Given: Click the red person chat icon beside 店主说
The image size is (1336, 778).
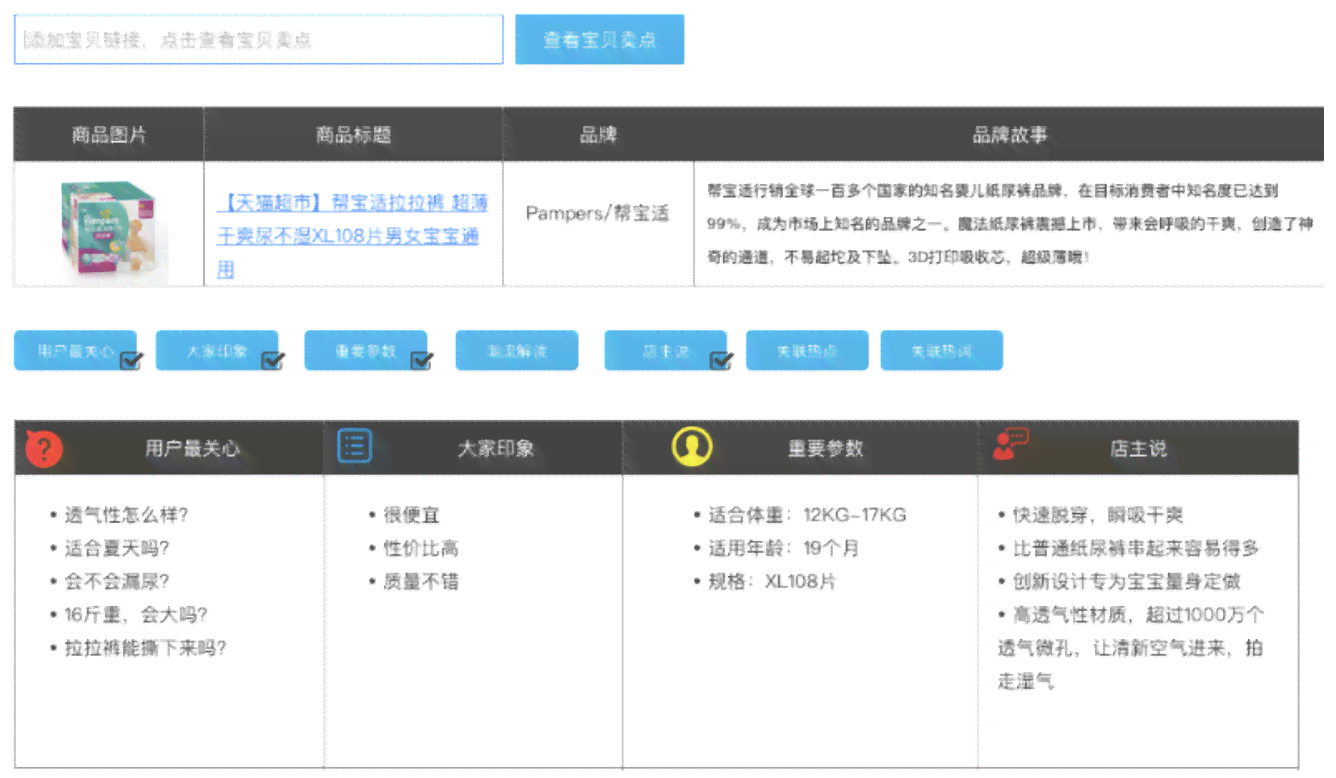Looking at the screenshot, I should [1010, 444].
